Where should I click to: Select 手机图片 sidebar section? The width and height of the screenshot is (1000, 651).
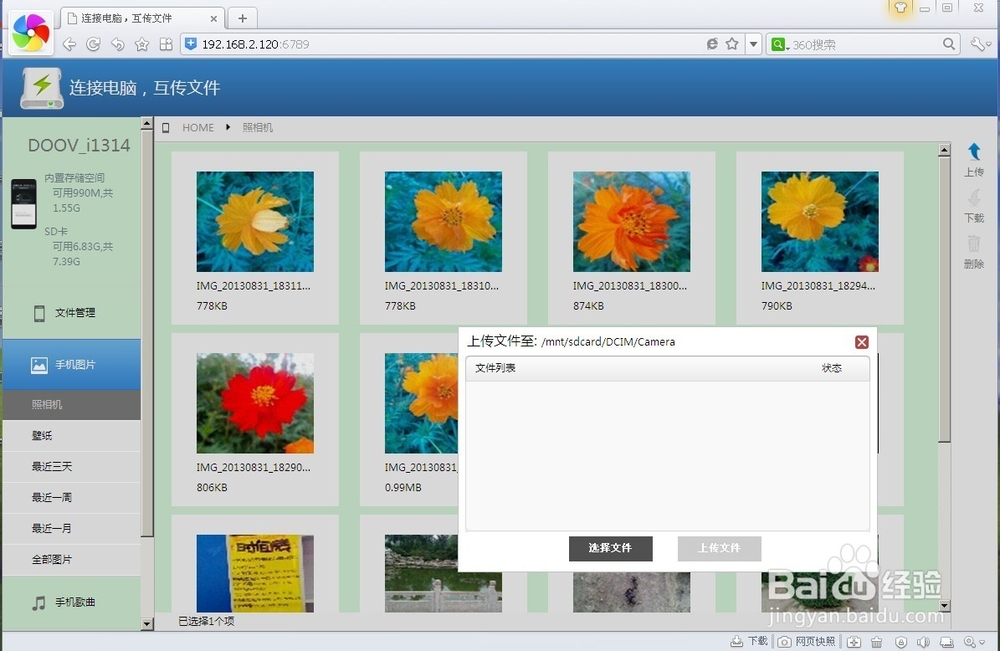coord(71,365)
